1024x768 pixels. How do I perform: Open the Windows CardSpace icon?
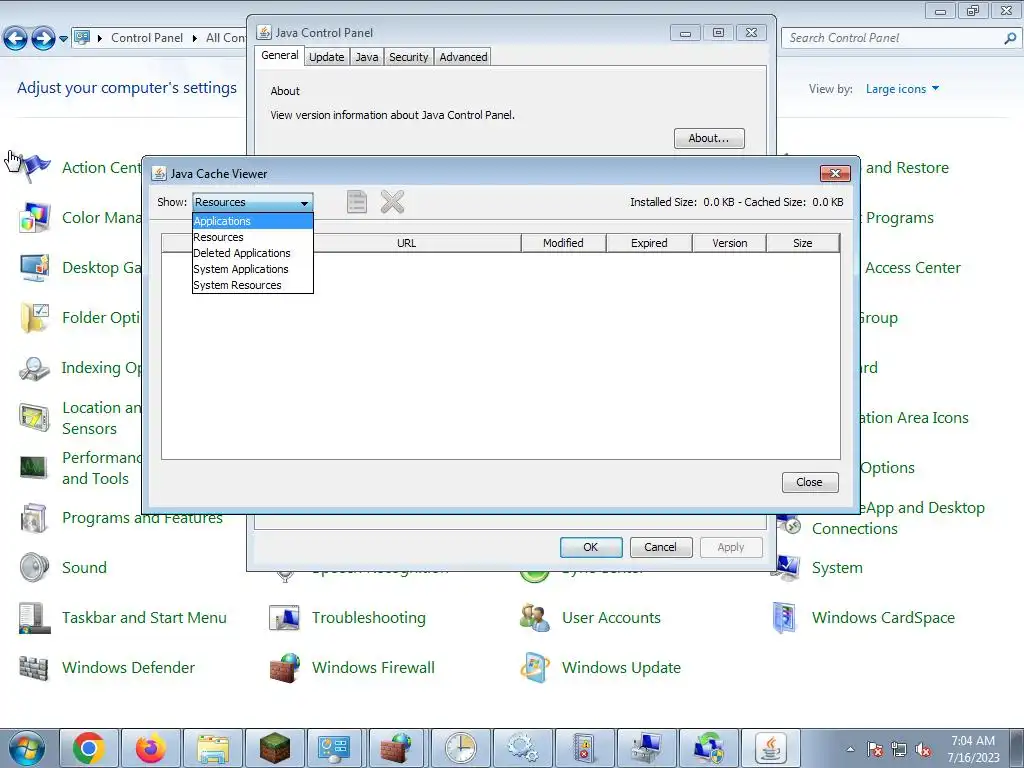click(784, 618)
